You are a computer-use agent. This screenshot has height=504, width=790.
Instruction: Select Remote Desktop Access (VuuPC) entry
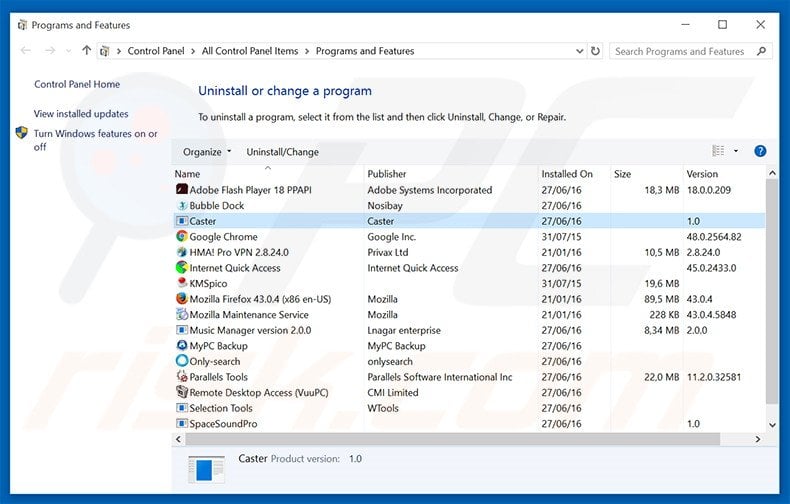258,393
